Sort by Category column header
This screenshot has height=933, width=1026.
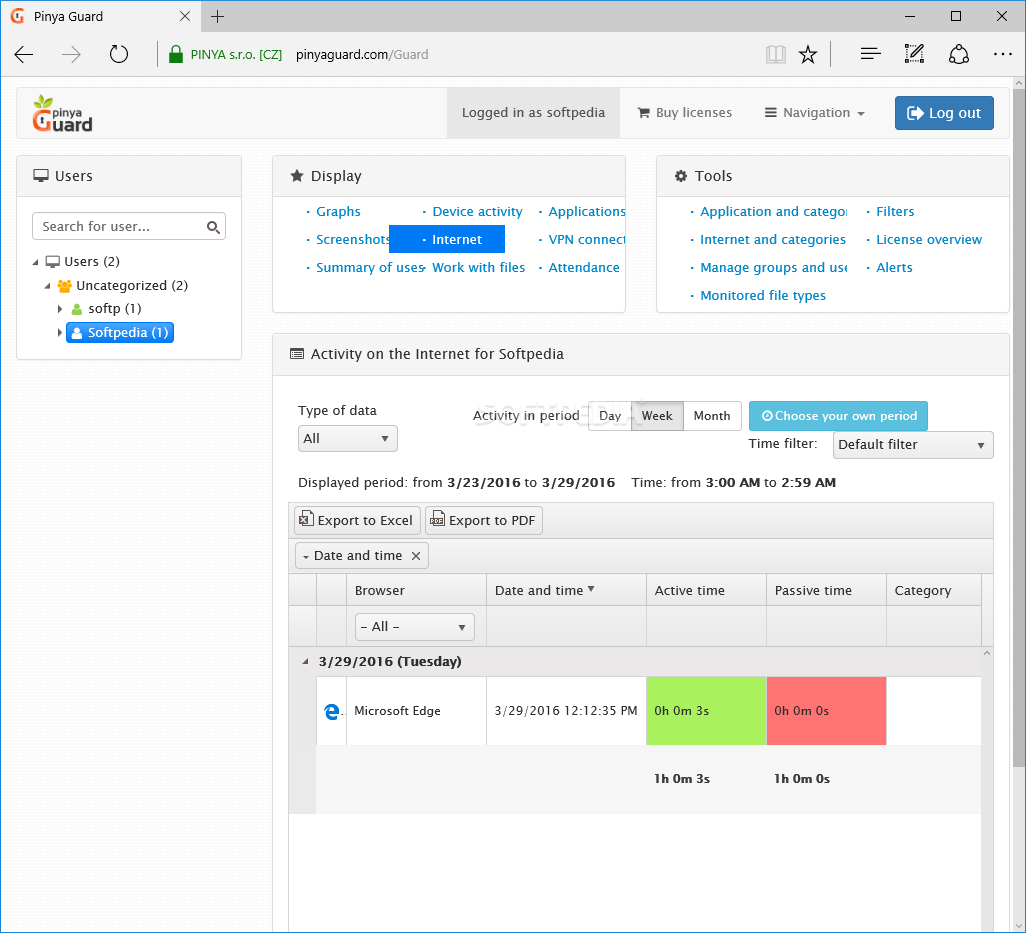click(934, 590)
